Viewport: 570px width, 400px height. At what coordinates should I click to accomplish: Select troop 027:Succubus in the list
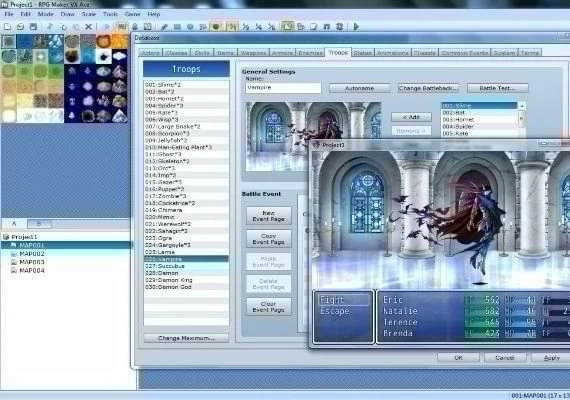click(186, 266)
